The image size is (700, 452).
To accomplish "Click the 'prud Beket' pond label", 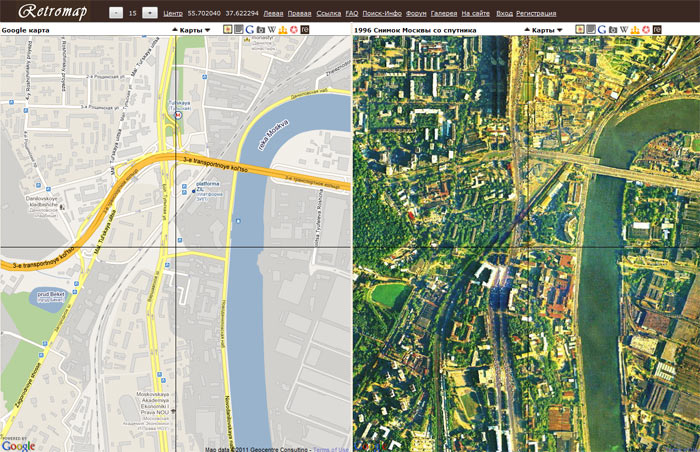I will 51,294.
